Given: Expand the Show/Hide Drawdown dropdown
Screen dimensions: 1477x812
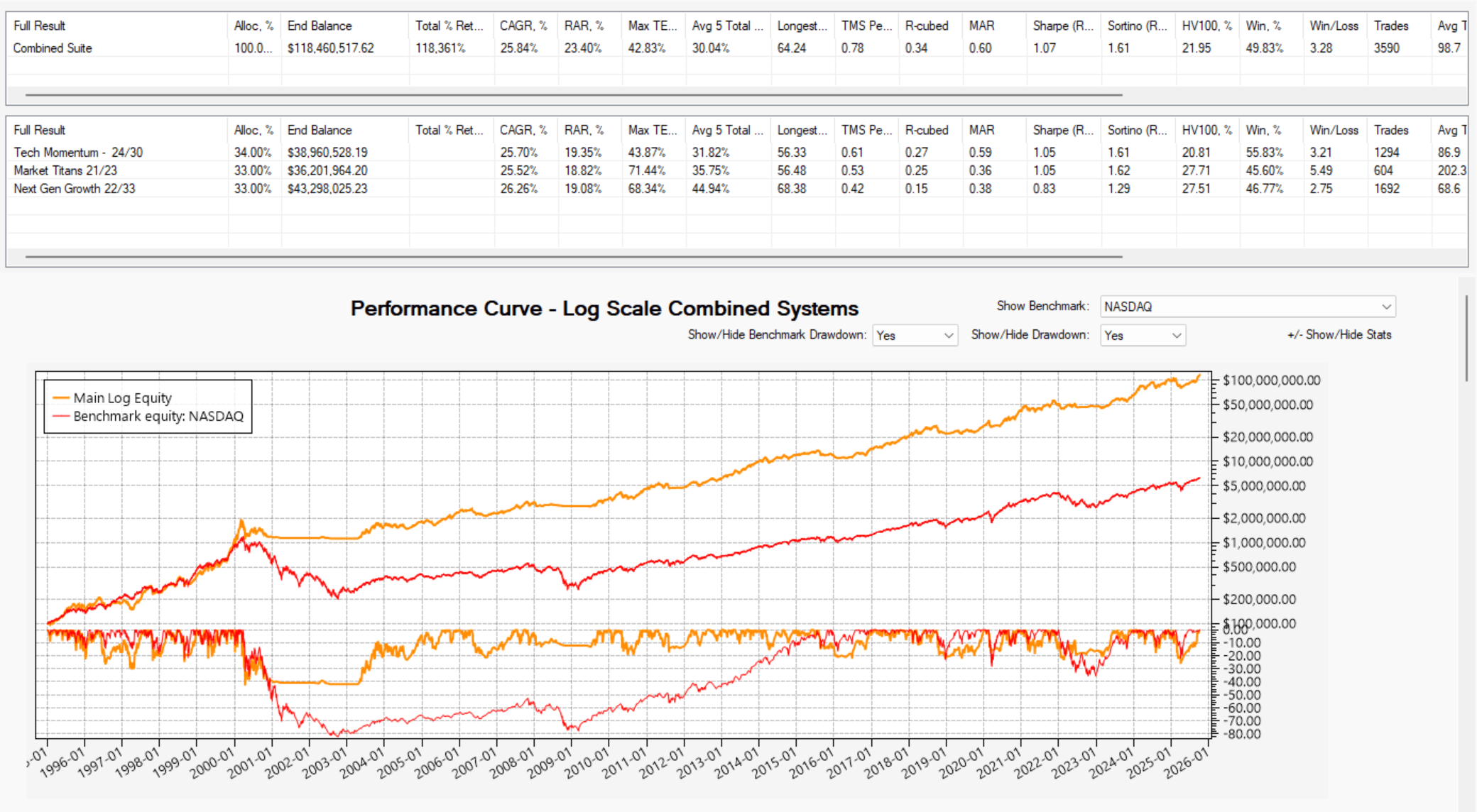Looking at the screenshot, I should pyautogui.click(x=1142, y=335).
